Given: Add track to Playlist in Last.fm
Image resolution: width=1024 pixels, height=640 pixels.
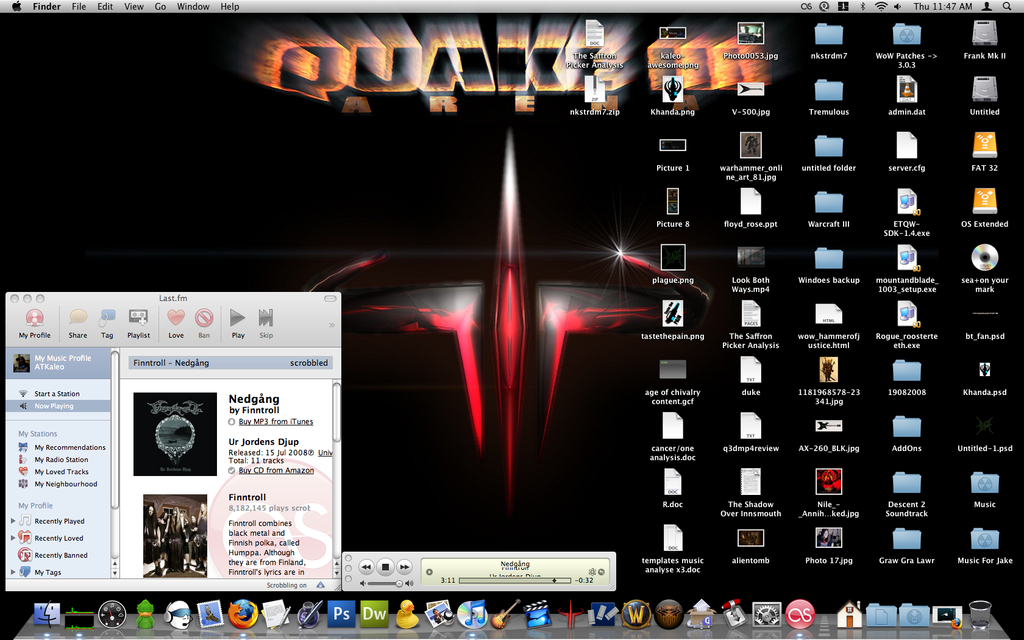Looking at the screenshot, I should [x=138, y=324].
